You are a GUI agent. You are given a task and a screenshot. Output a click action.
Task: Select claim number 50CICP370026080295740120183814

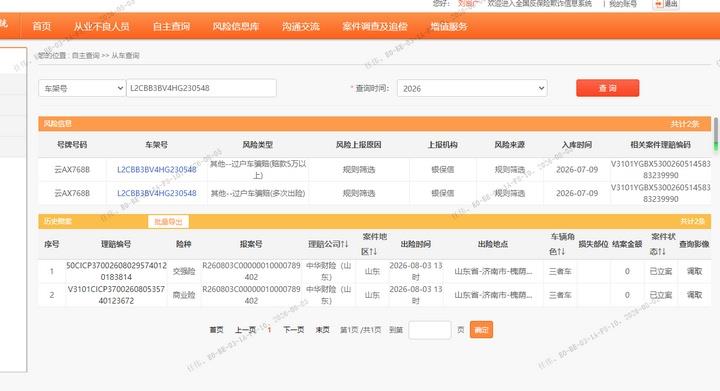[x=116, y=271]
